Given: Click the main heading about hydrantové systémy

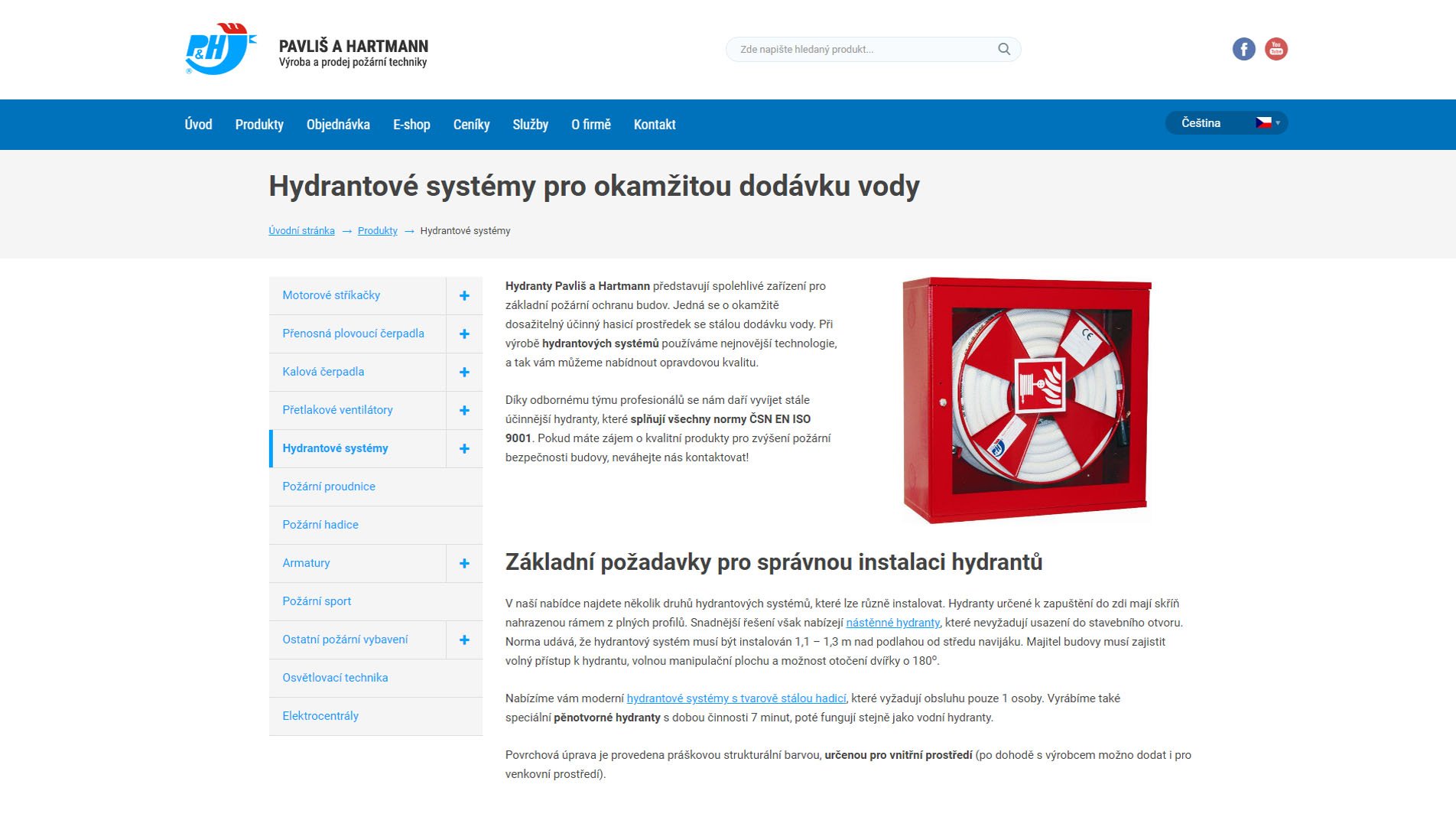Looking at the screenshot, I should pos(593,186).
